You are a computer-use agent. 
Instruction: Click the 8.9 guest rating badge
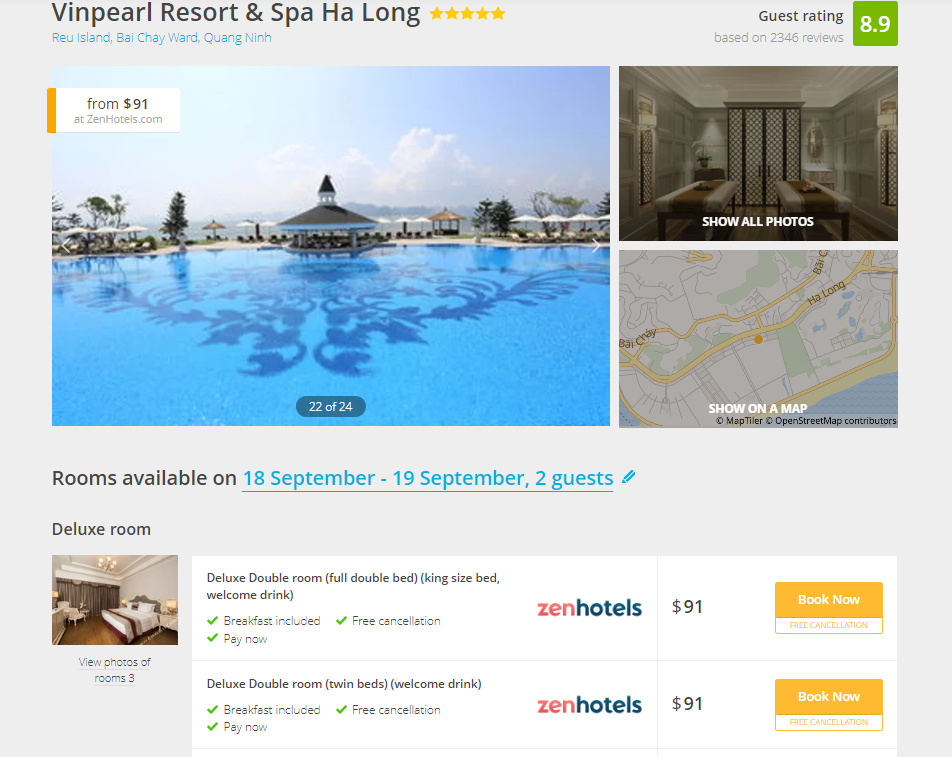875,24
